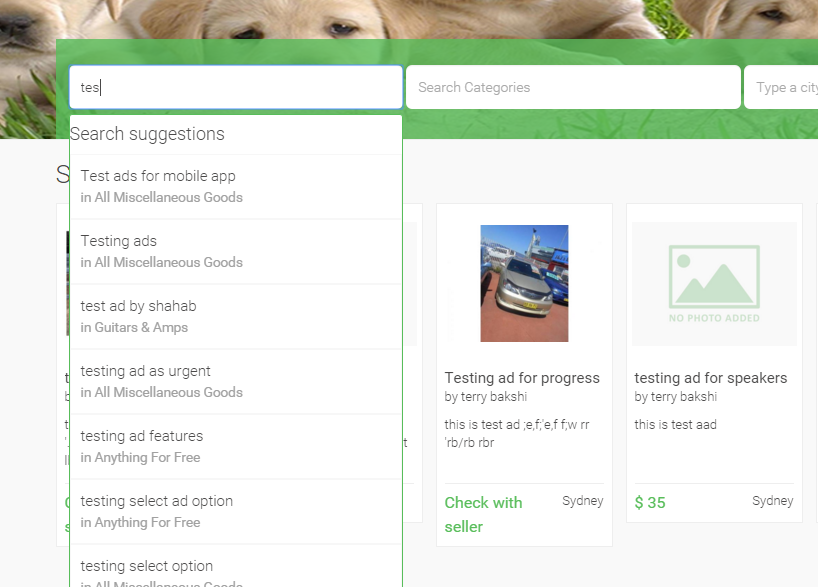Image resolution: width=818 pixels, height=587 pixels.
Task: Click the "No Photo Added" placeholder image
Action: click(x=714, y=284)
